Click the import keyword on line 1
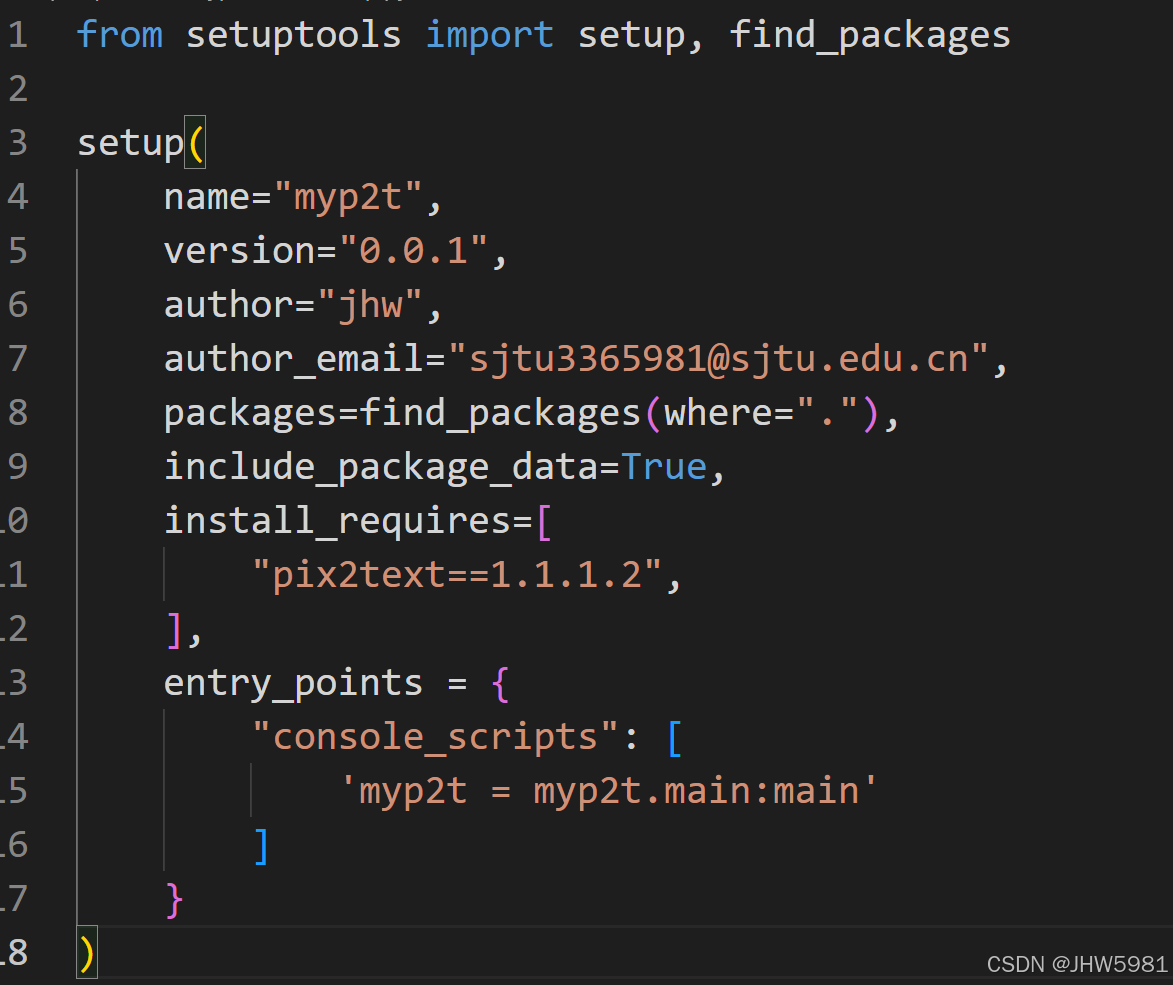This screenshot has height=985, width=1173. point(489,34)
